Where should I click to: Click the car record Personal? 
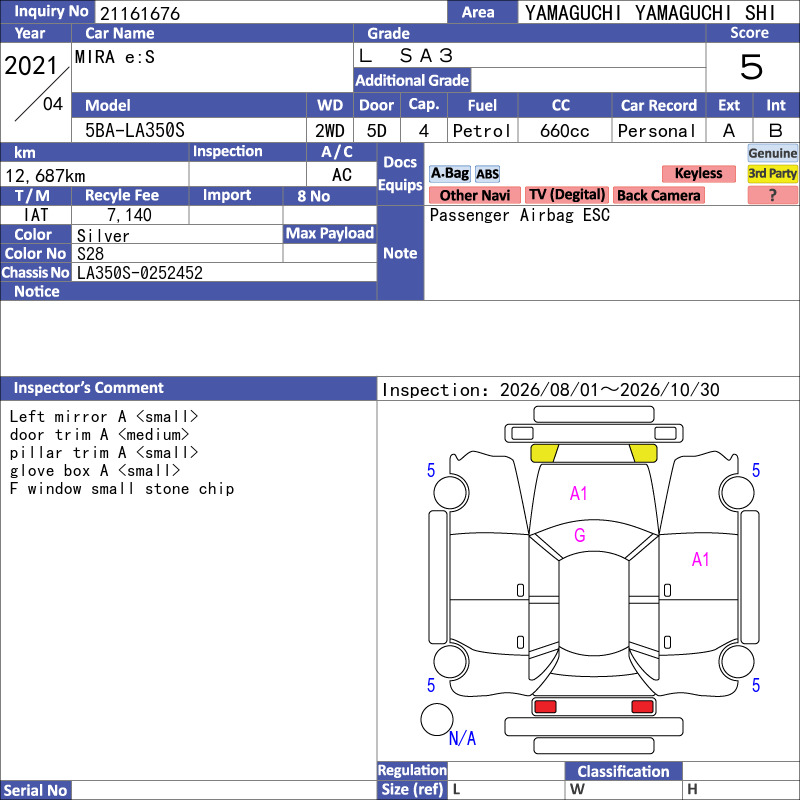tap(657, 131)
